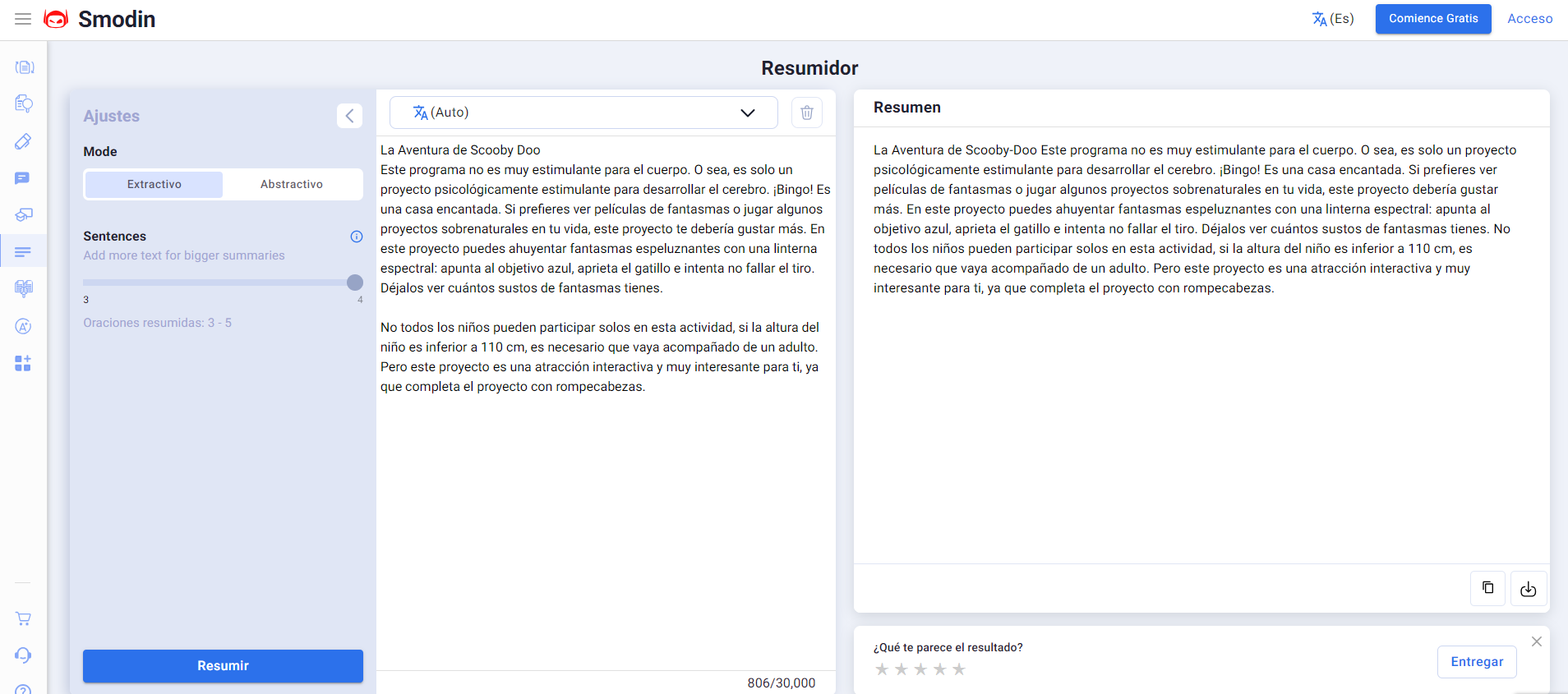Rate the result three stars
This screenshot has width=1568, height=694.
(920, 669)
